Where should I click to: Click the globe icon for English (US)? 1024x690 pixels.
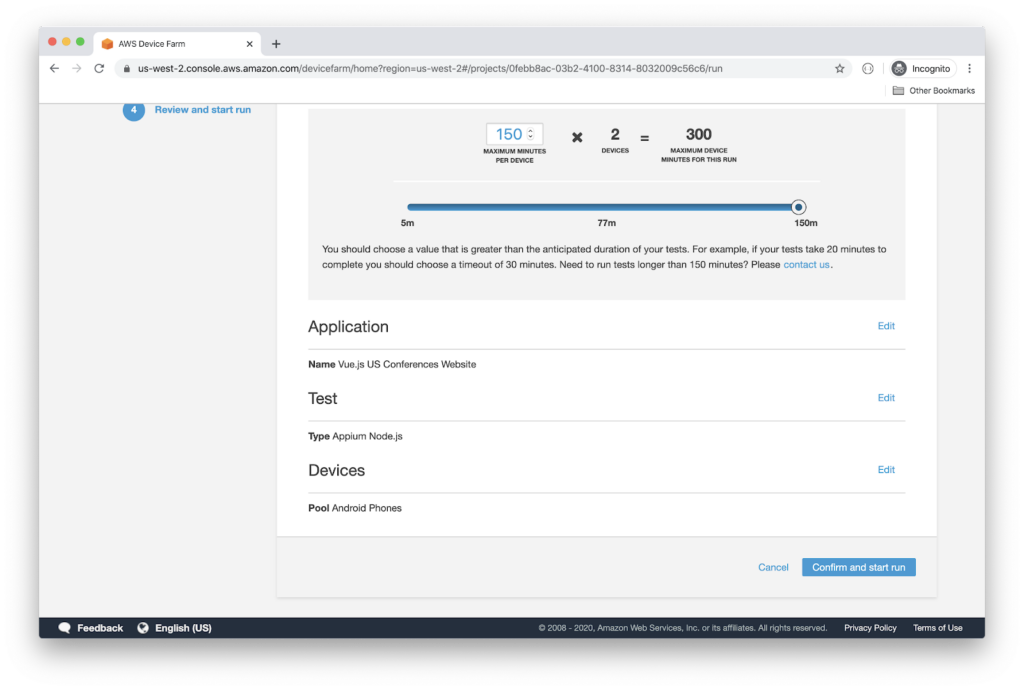point(143,628)
